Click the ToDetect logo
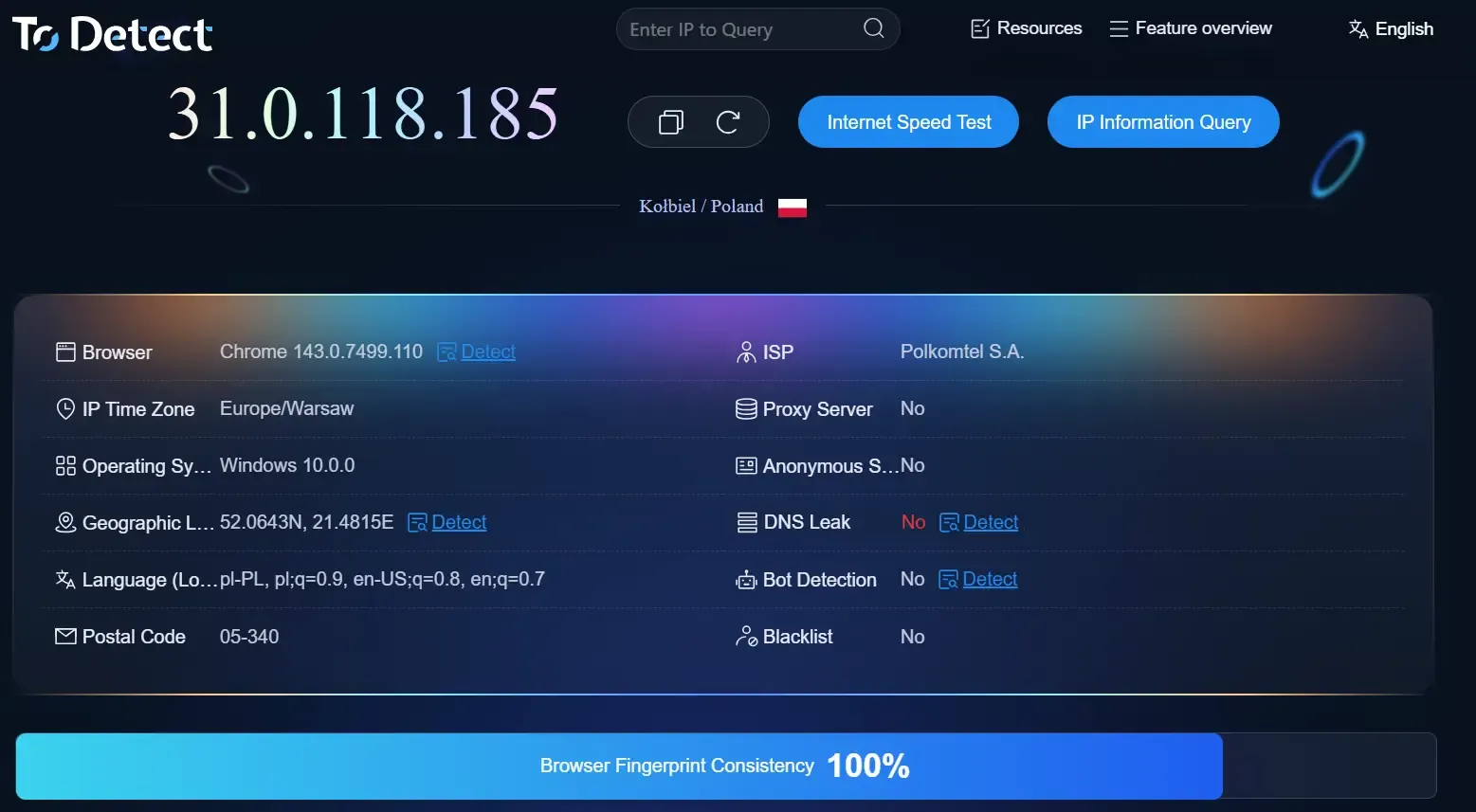Screen dimensions: 1476x812 112,34
